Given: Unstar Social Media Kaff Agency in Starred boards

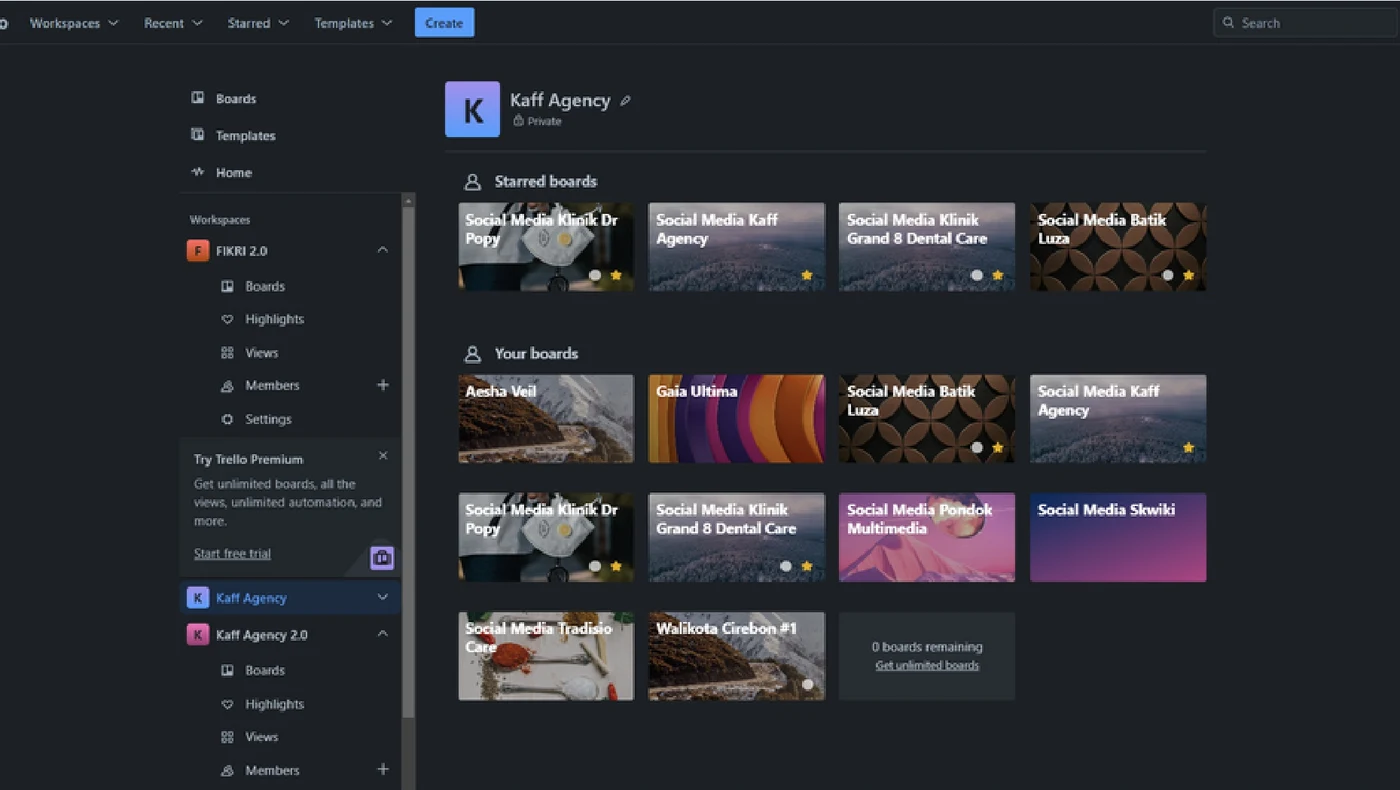Looking at the screenshot, I should tap(807, 275).
